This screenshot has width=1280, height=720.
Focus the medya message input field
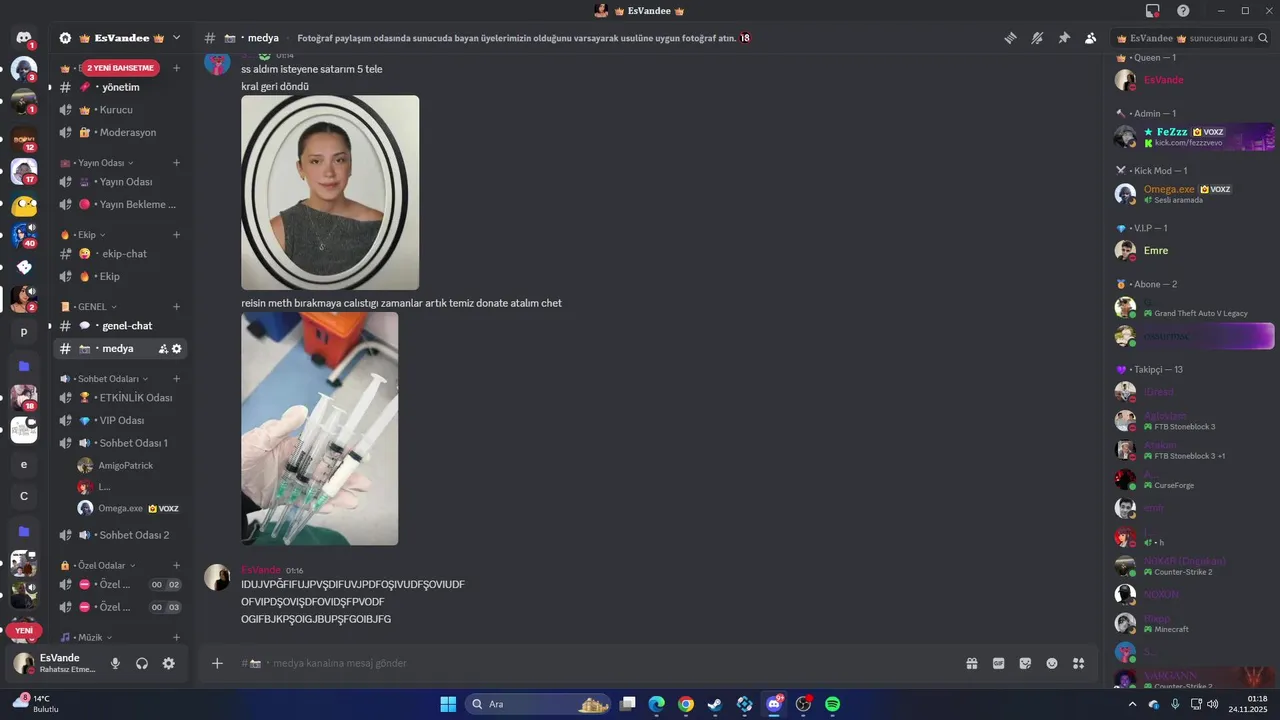[600, 663]
